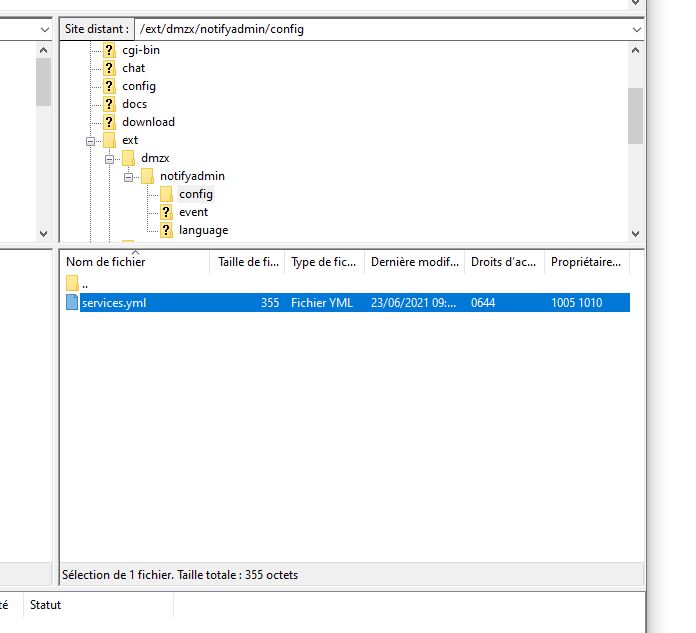
Task: Select config folder under notifyadmin
Action: pyautogui.click(x=196, y=194)
